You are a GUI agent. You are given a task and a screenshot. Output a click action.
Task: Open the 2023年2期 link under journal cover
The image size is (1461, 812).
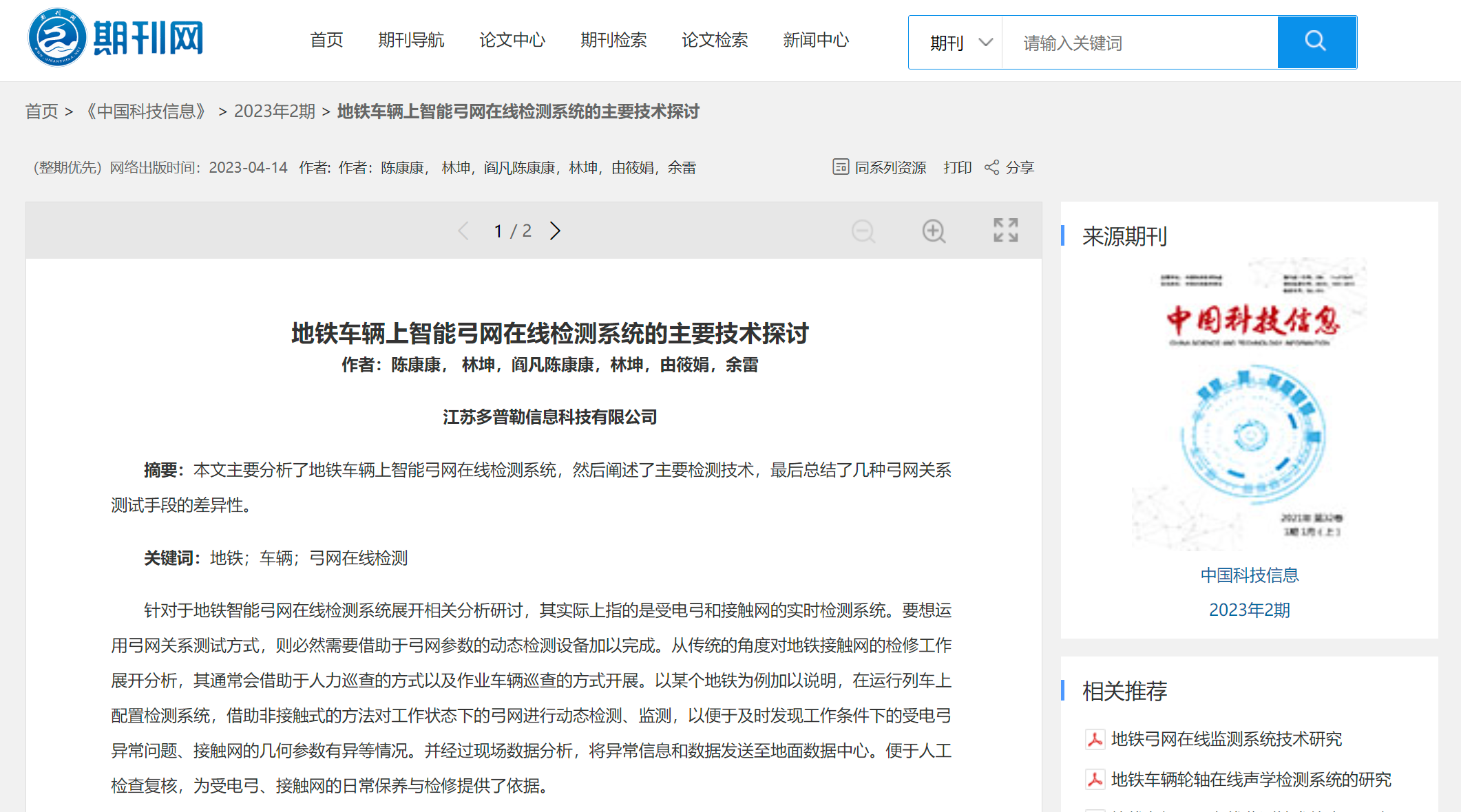click(1250, 610)
